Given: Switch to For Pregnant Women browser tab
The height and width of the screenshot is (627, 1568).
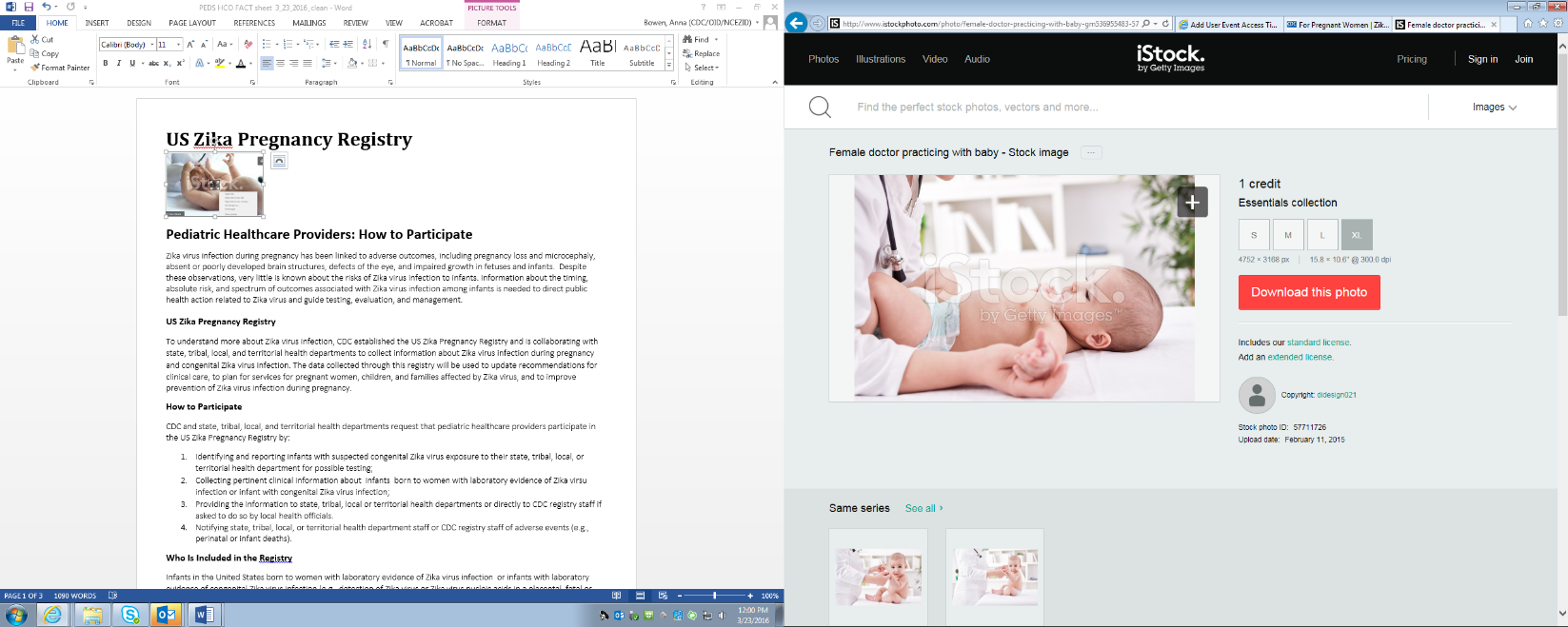Looking at the screenshot, I should point(1337,25).
